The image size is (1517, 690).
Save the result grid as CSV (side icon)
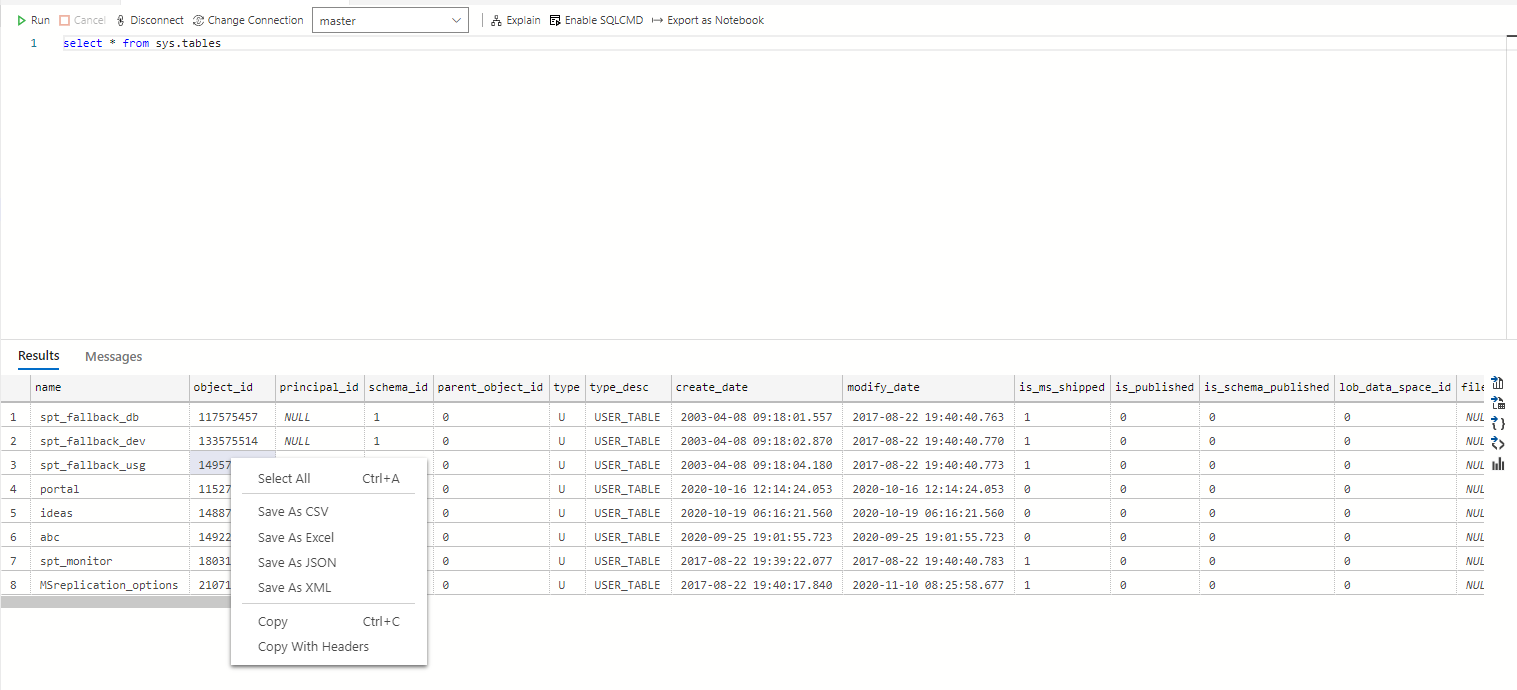1497,383
